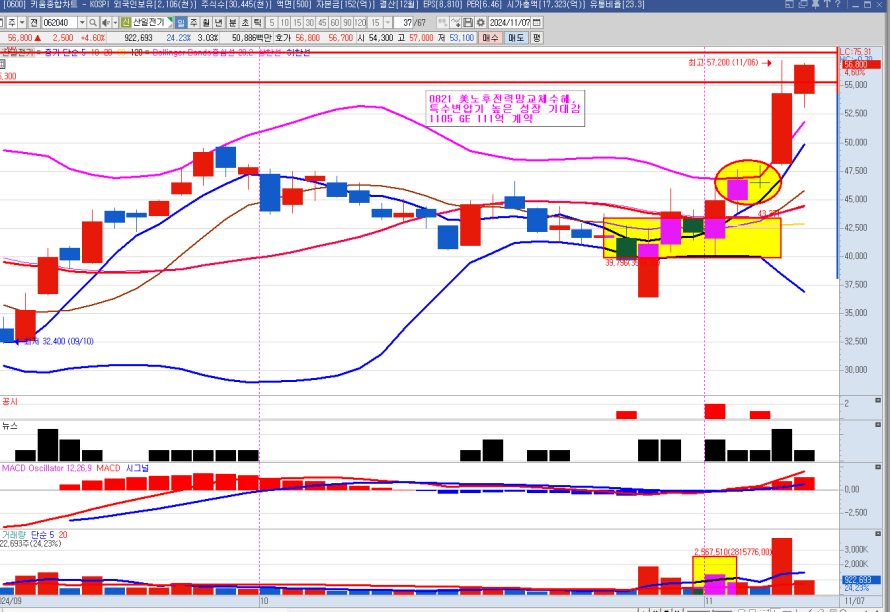Click the 뉴스 news panel corner icon
The height and width of the screenshot is (612, 890).
[878, 425]
